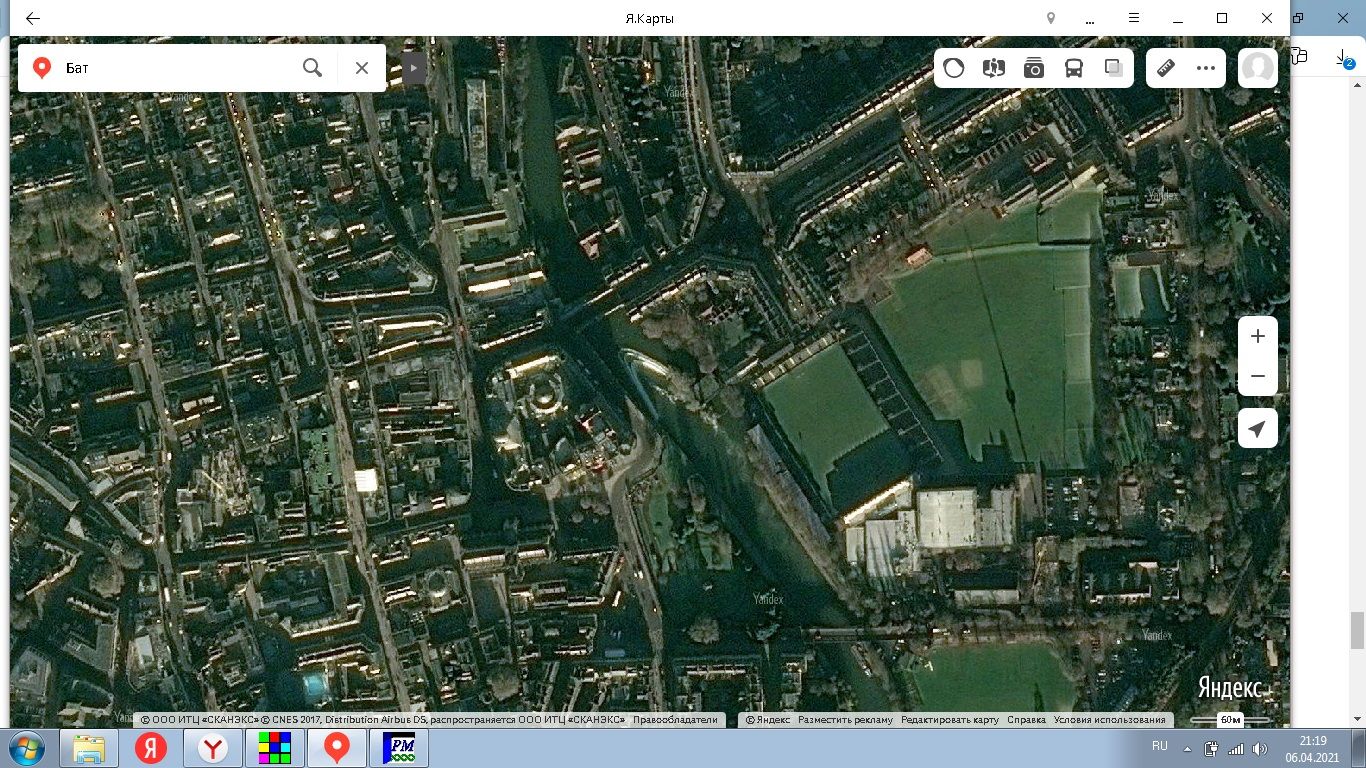
Task: Enable street panoramas layer
Action: click(x=993, y=68)
